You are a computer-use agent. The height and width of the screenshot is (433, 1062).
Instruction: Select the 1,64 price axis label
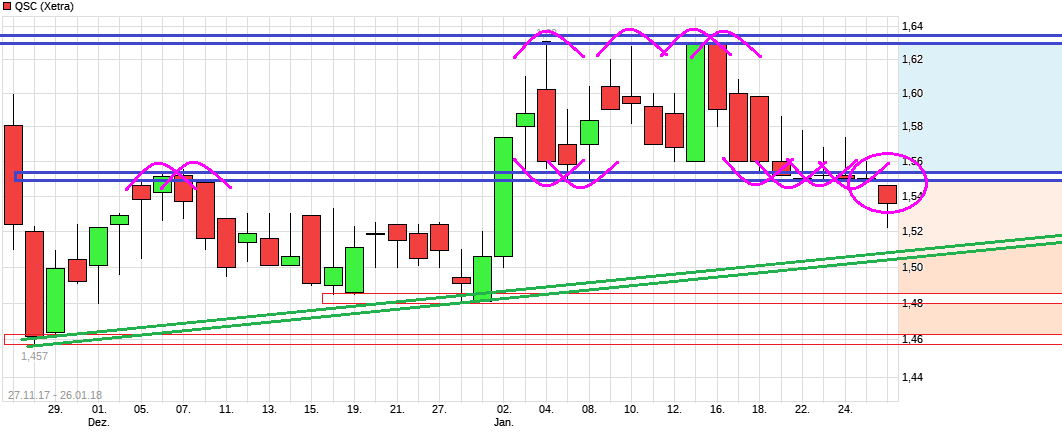(x=912, y=26)
